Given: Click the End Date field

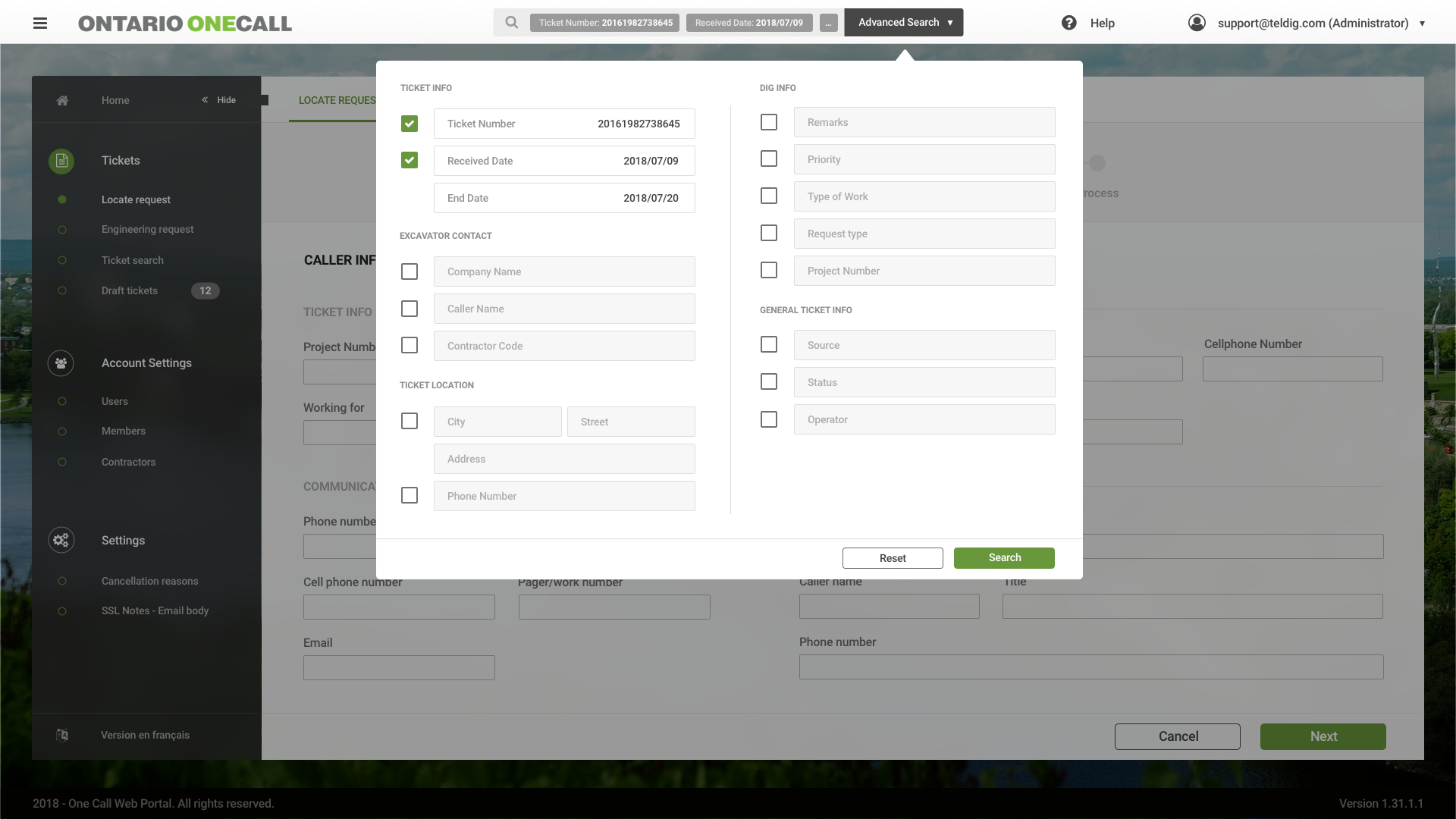Looking at the screenshot, I should pos(564,198).
